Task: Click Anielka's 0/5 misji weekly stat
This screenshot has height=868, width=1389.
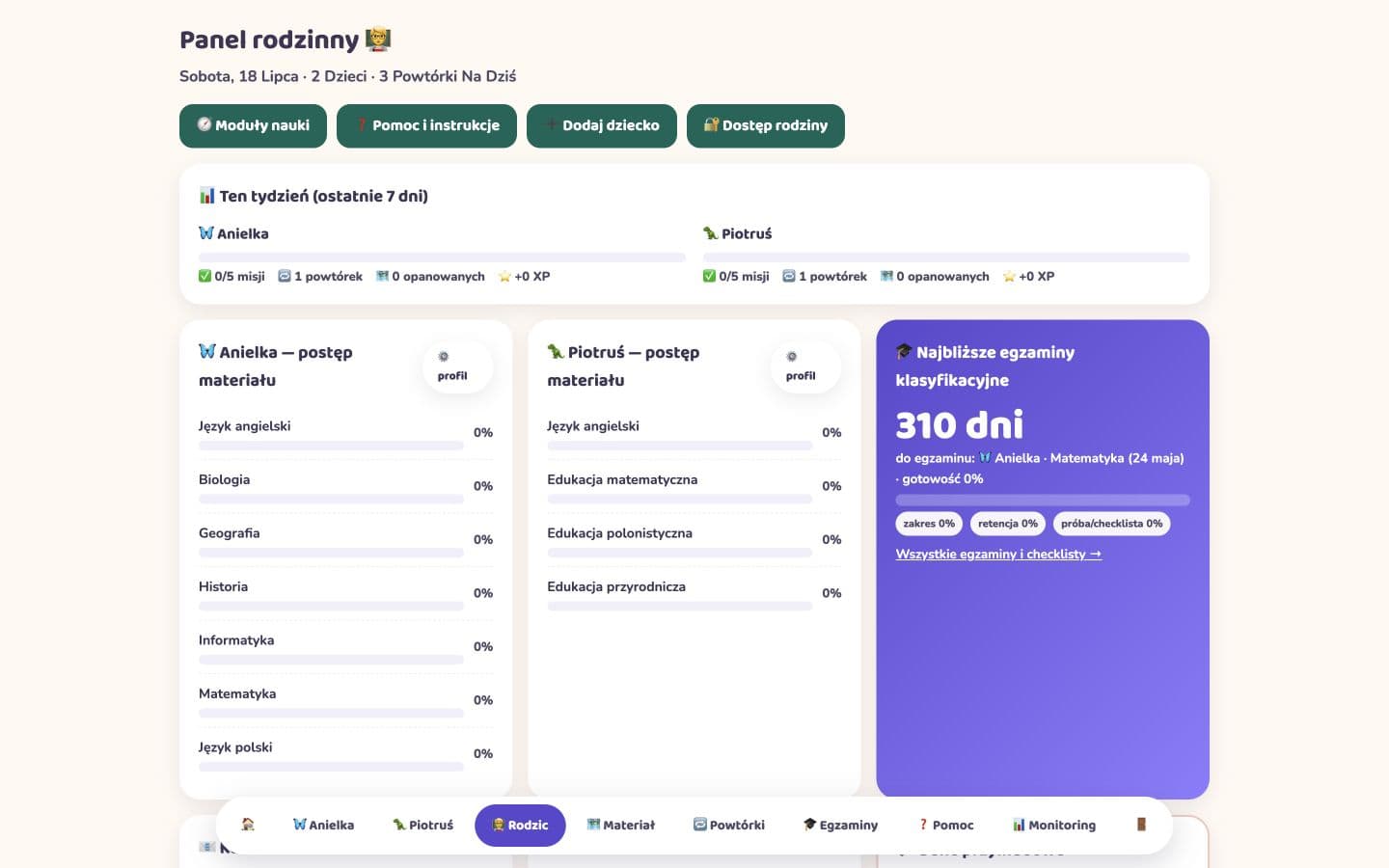Action: pos(231,276)
